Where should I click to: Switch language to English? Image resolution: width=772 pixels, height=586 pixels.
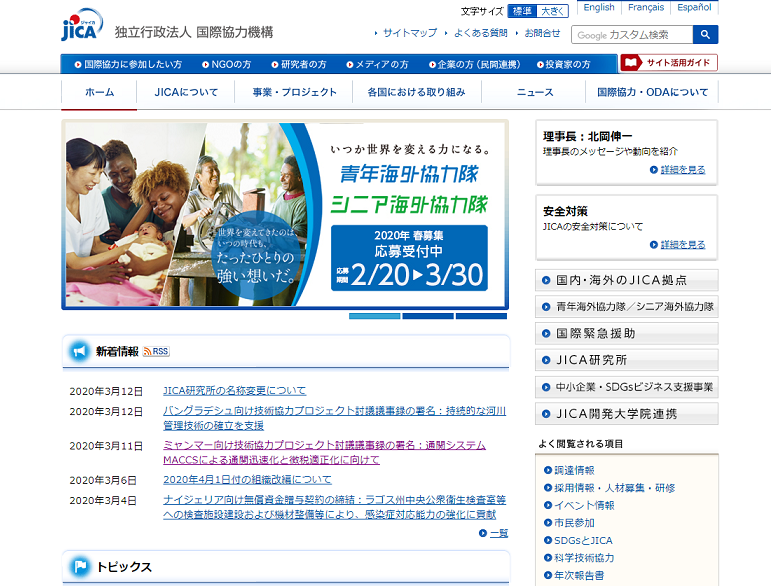599,7
